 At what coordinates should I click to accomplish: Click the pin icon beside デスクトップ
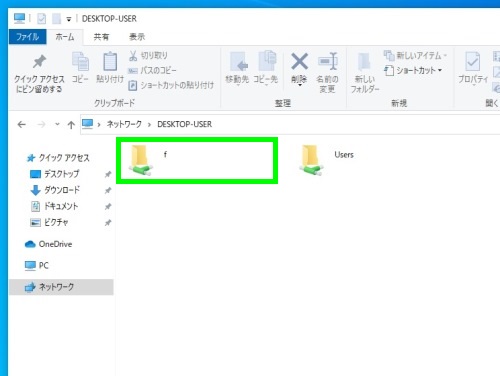(108, 174)
